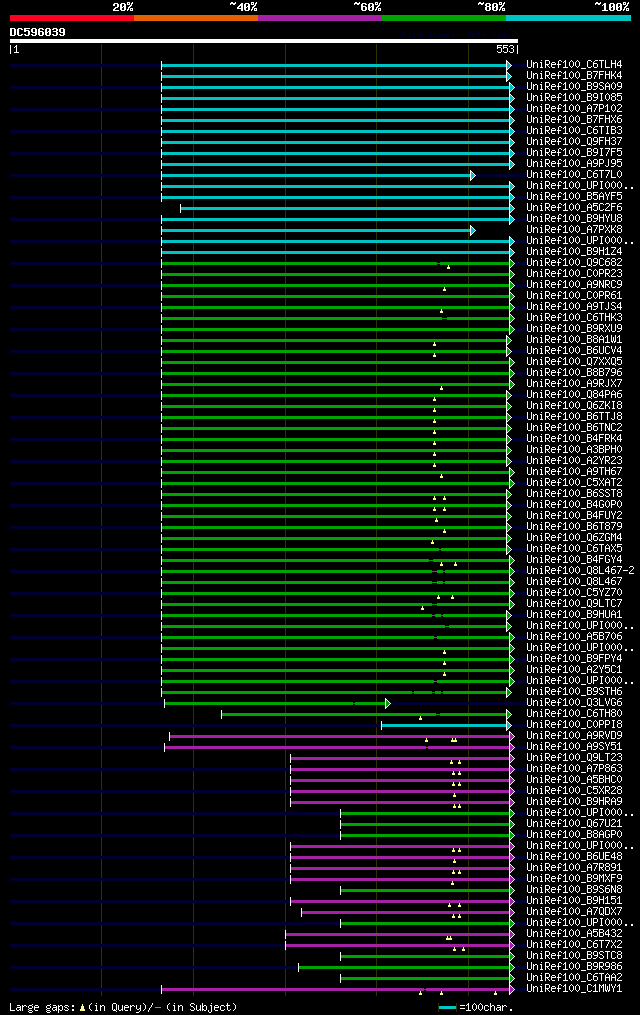Click the UniRef100_B9RXU9 hit name
Screen dimensions: 640x1015
(x=574, y=329)
